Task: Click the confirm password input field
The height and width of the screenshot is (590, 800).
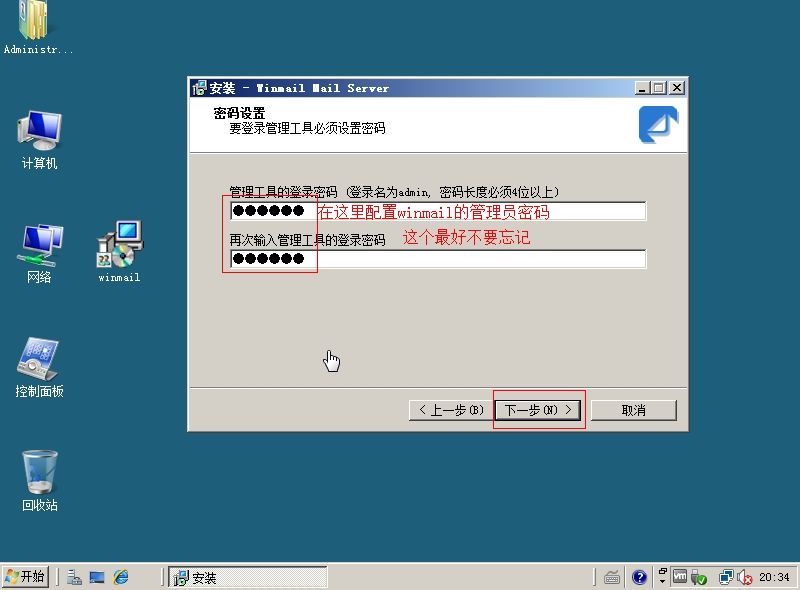Action: point(437,259)
